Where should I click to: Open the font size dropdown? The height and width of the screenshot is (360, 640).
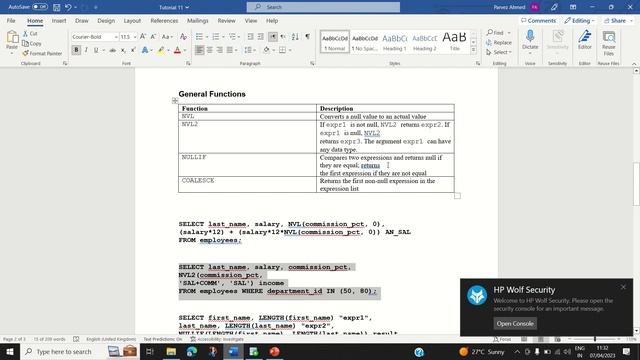tap(135, 37)
